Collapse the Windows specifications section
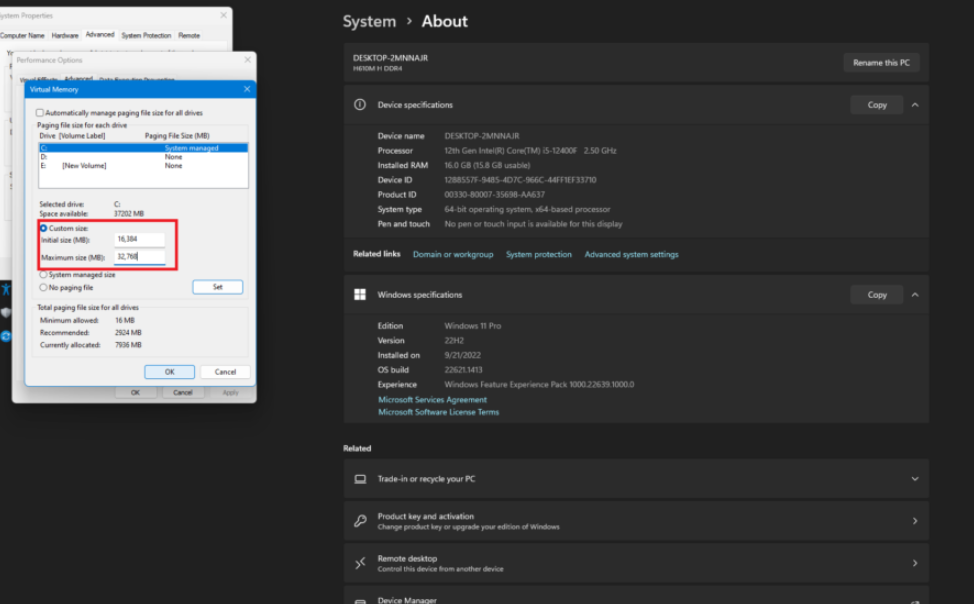This screenshot has height=604, width=974. tap(914, 295)
